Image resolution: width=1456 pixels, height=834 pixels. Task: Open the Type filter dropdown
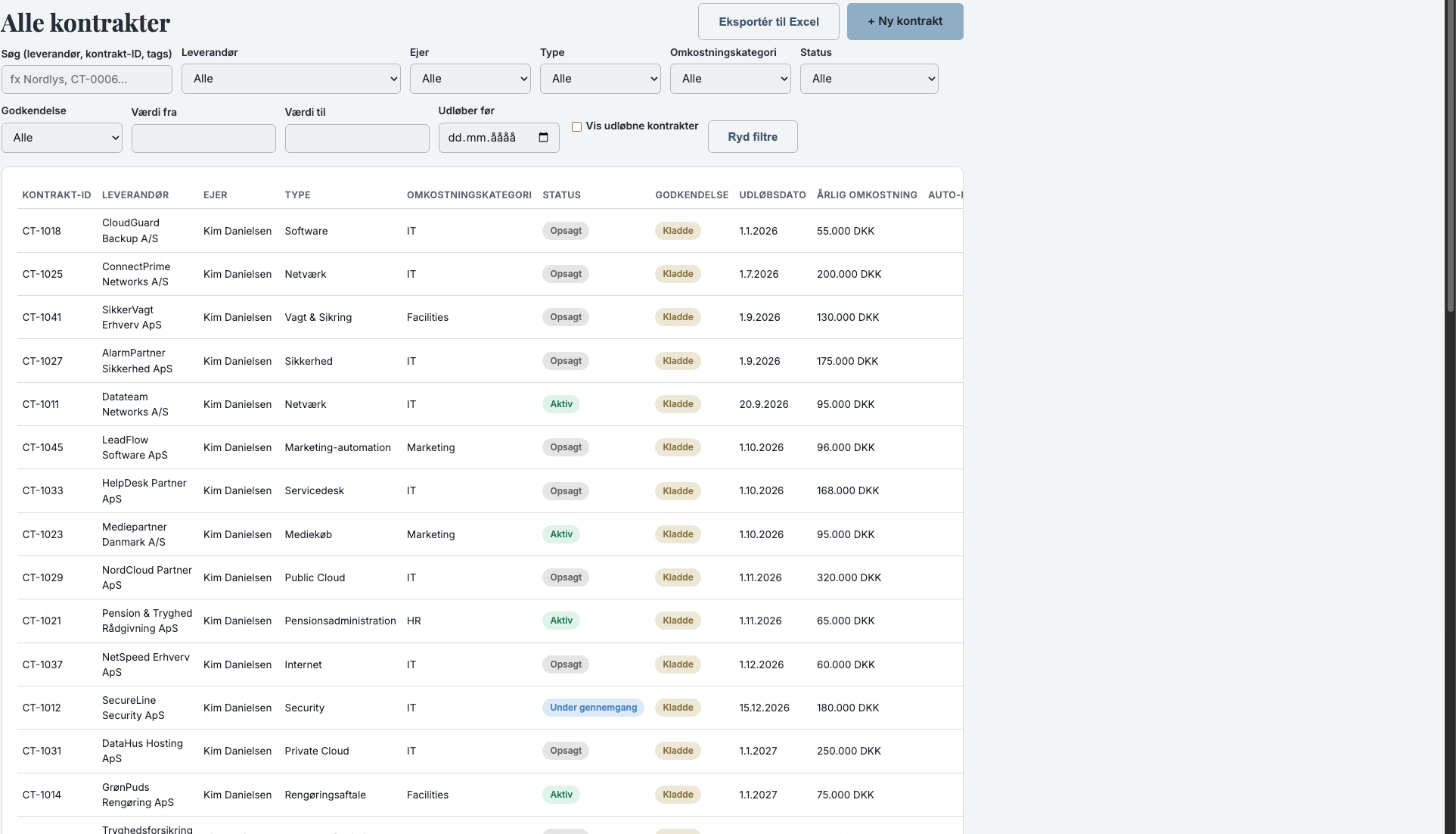click(x=600, y=79)
